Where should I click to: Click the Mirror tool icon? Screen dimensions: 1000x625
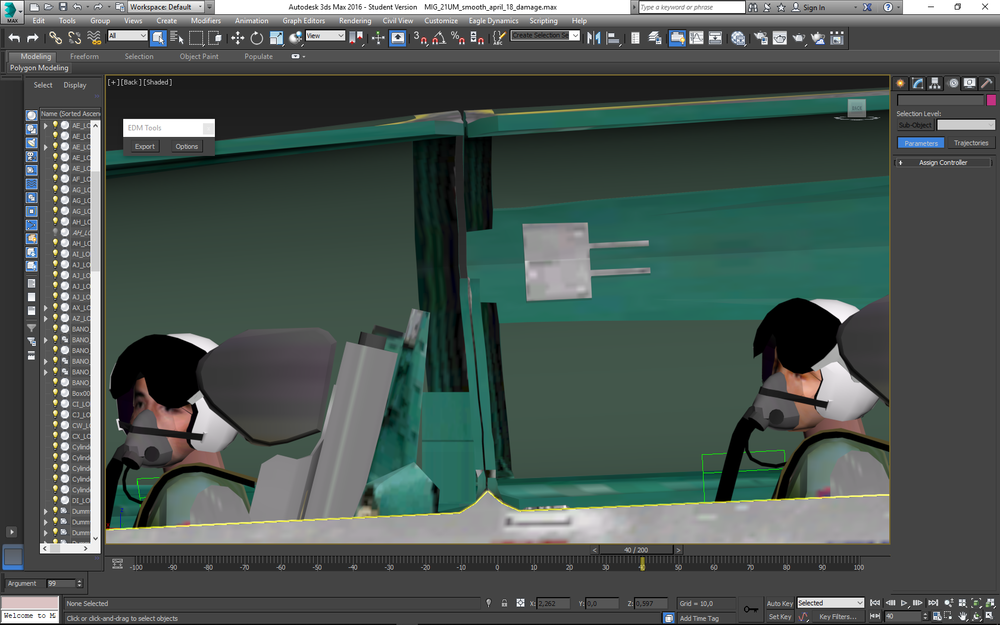pyautogui.click(x=593, y=38)
